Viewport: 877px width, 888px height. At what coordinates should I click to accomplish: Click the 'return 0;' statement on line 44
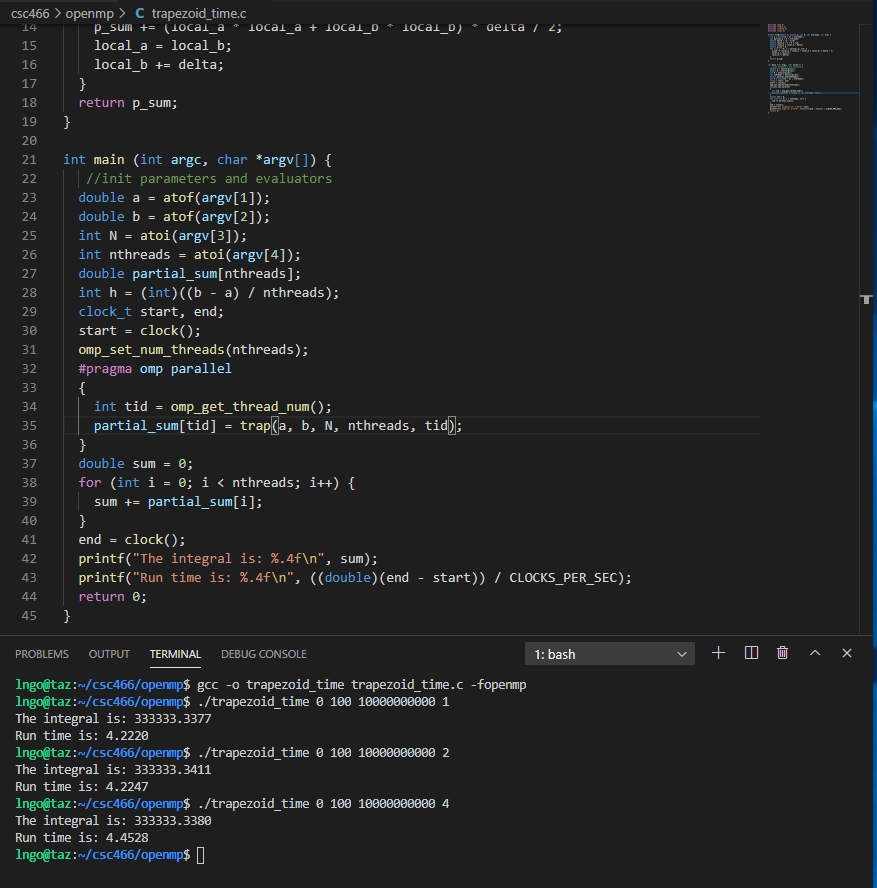point(112,596)
